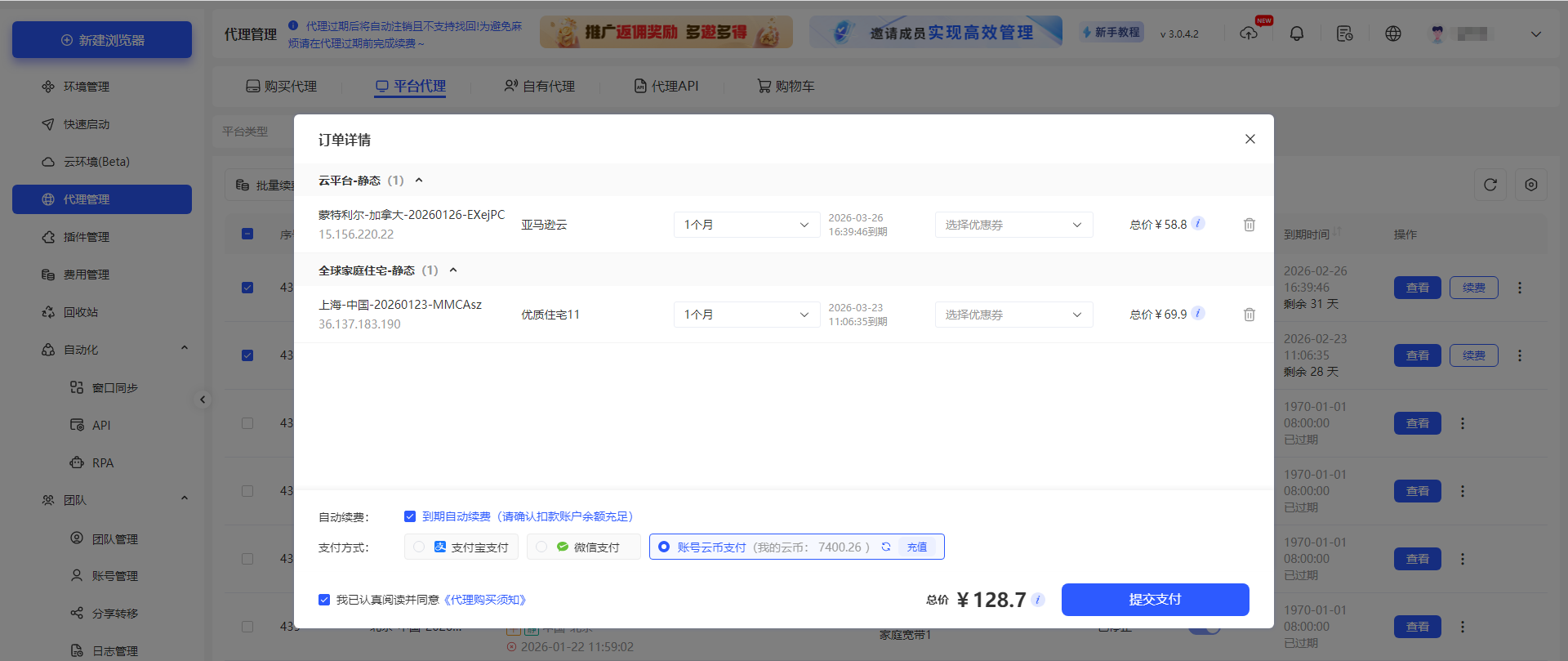Delete the 上海-中国 order item trash icon

1249,315
